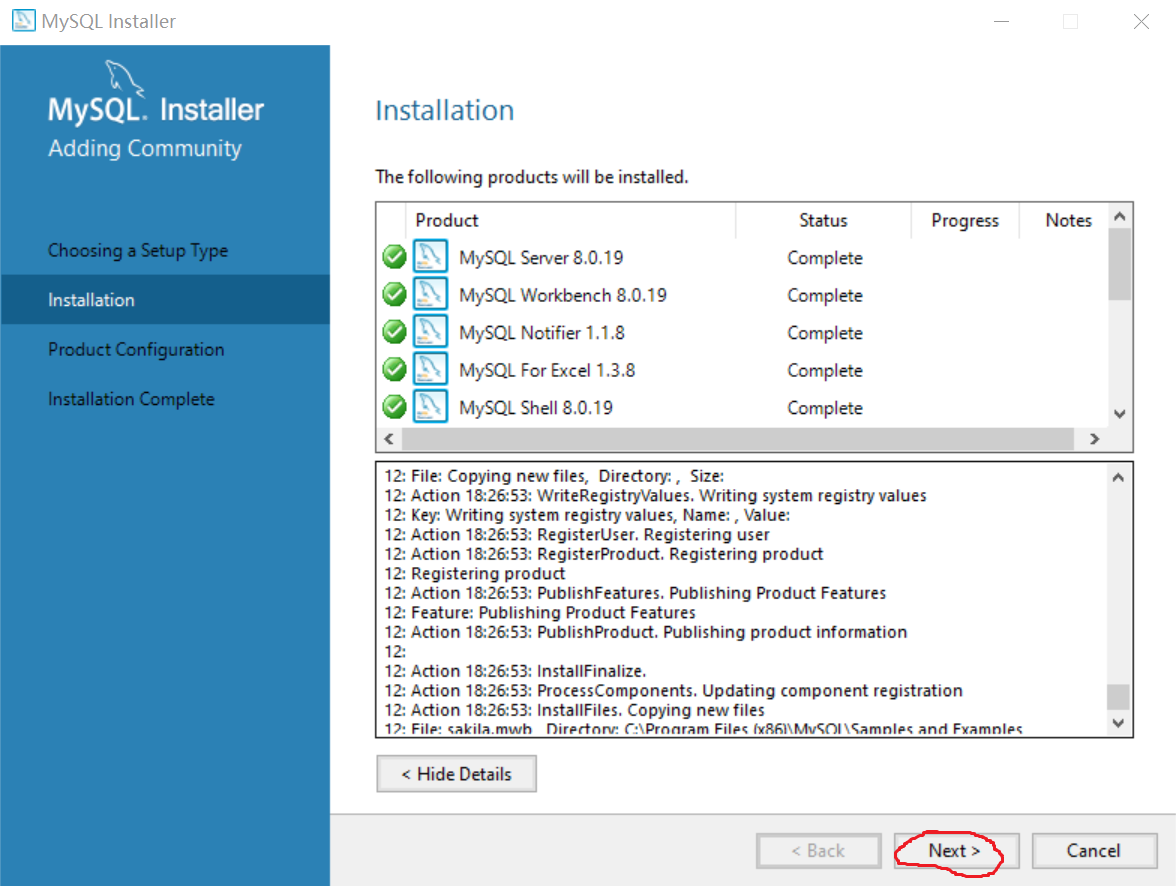This screenshot has height=886, width=1176.
Task: Click the MySQL For Excel 1.3.8 product icon
Action: pyautogui.click(x=430, y=369)
